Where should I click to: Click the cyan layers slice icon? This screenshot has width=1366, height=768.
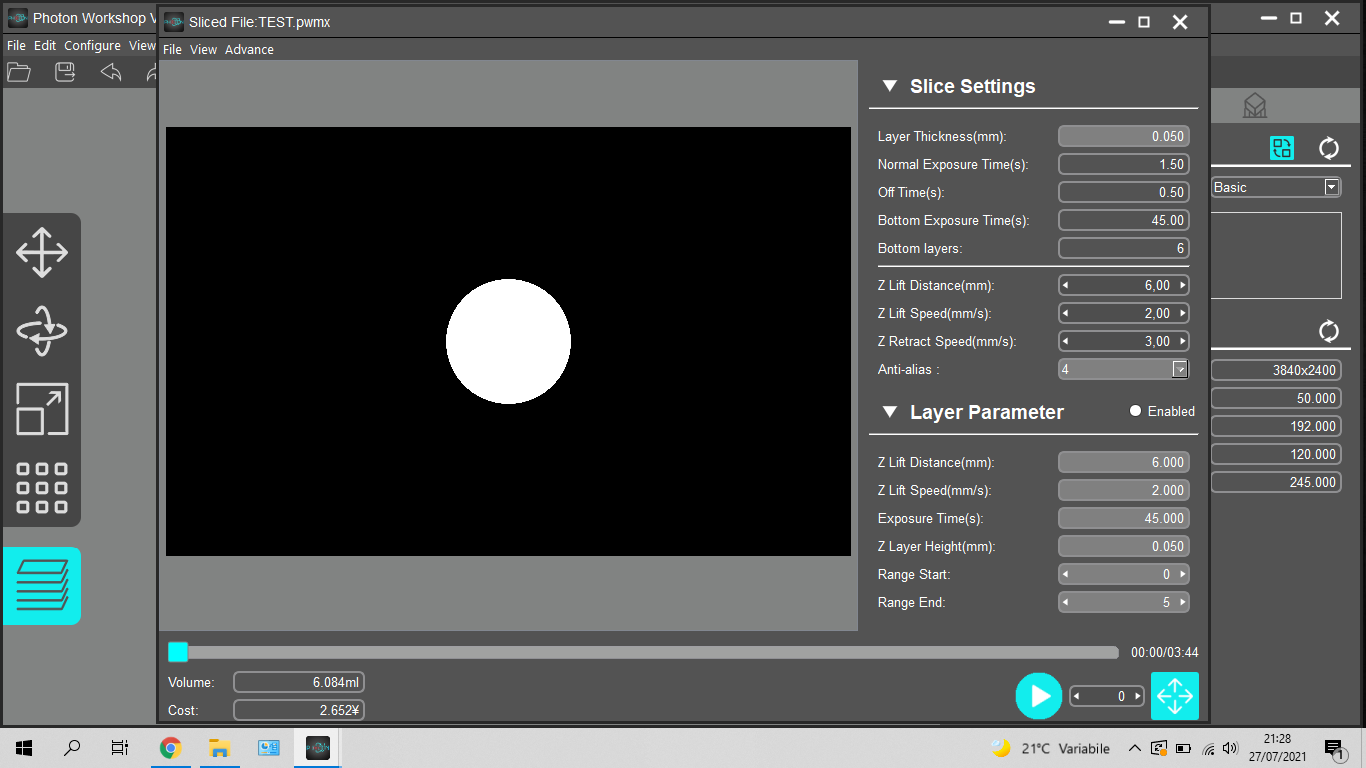tap(42, 586)
